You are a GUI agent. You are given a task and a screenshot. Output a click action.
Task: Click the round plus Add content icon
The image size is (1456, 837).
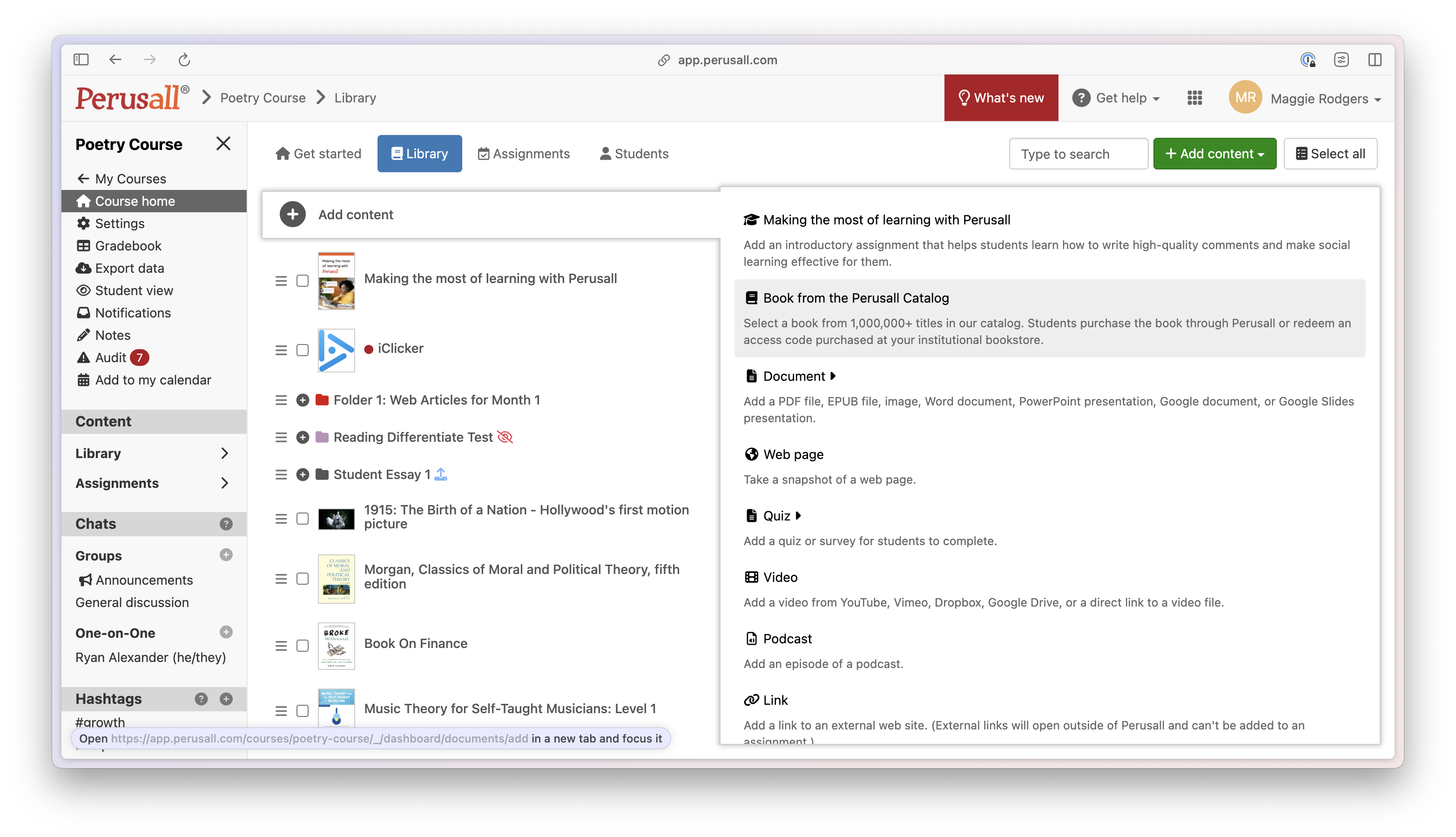click(292, 215)
